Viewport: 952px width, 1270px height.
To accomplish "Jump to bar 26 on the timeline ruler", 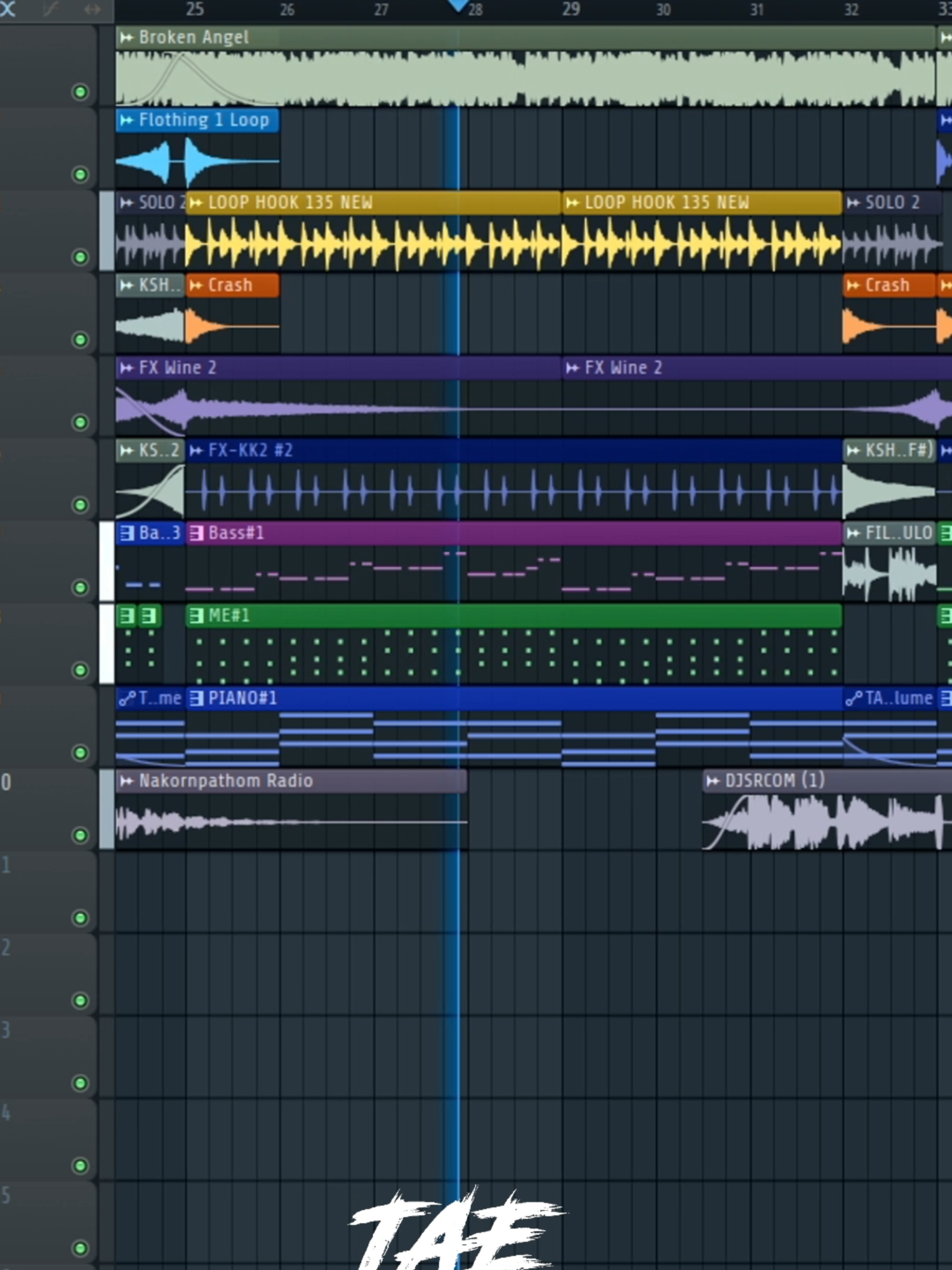I will (288, 9).
